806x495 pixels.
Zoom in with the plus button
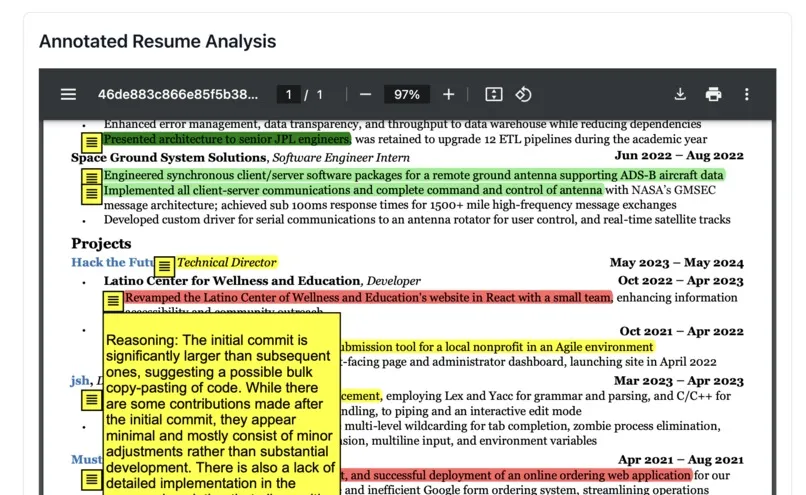click(448, 95)
